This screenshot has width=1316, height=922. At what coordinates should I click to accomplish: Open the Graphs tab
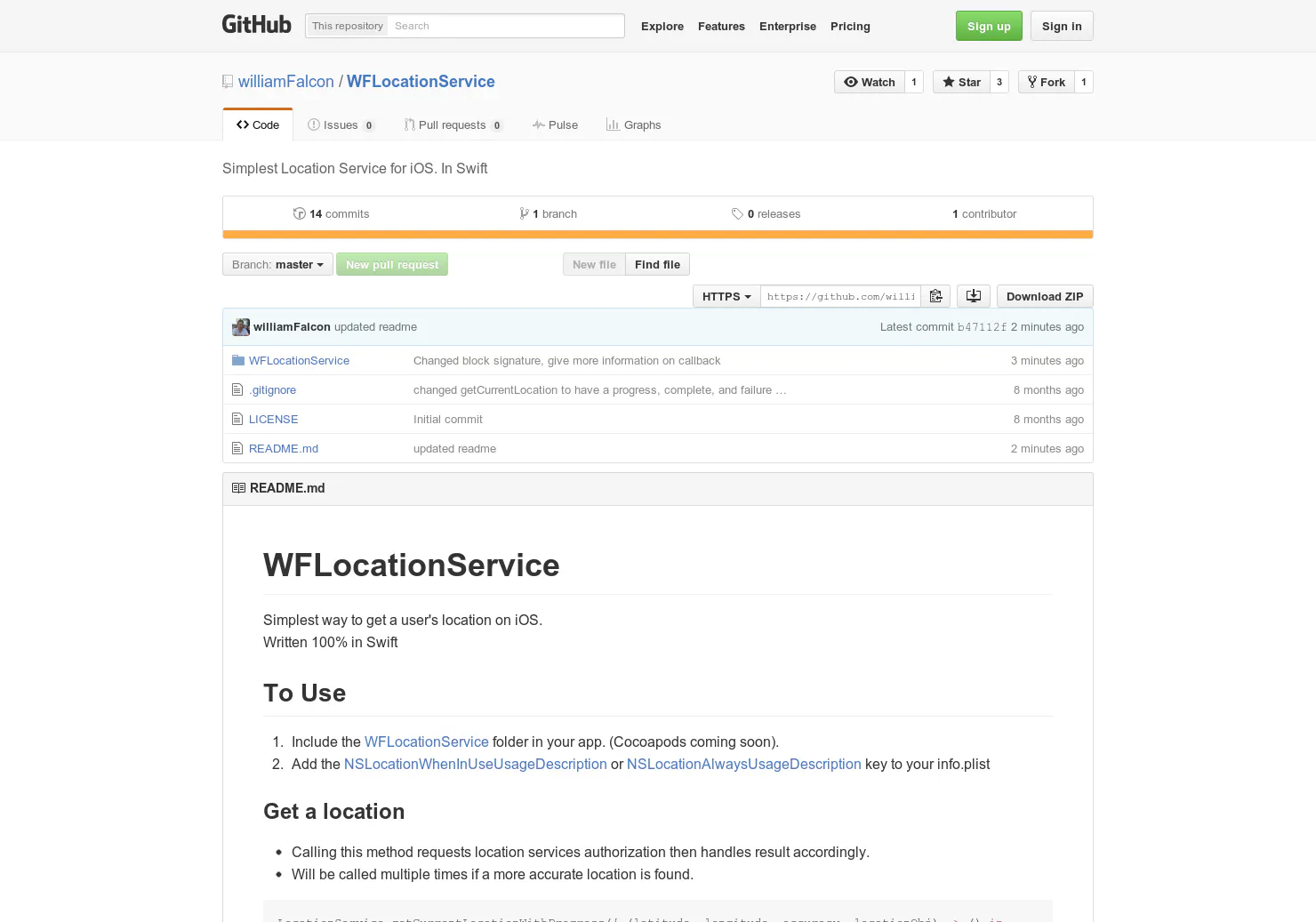click(633, 124)
